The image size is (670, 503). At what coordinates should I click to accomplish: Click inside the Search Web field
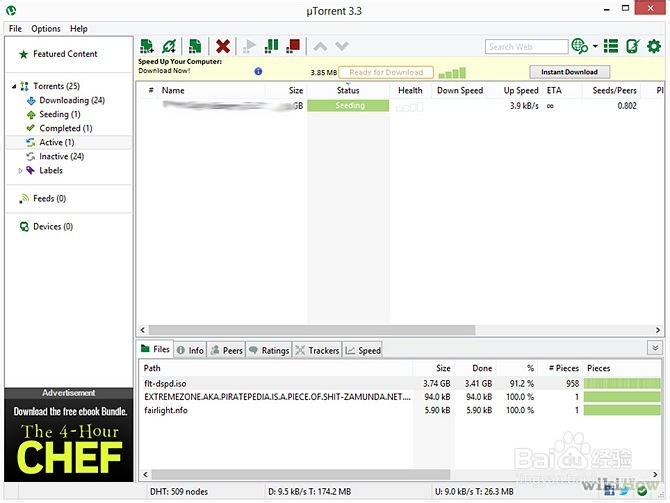point(526,47)
